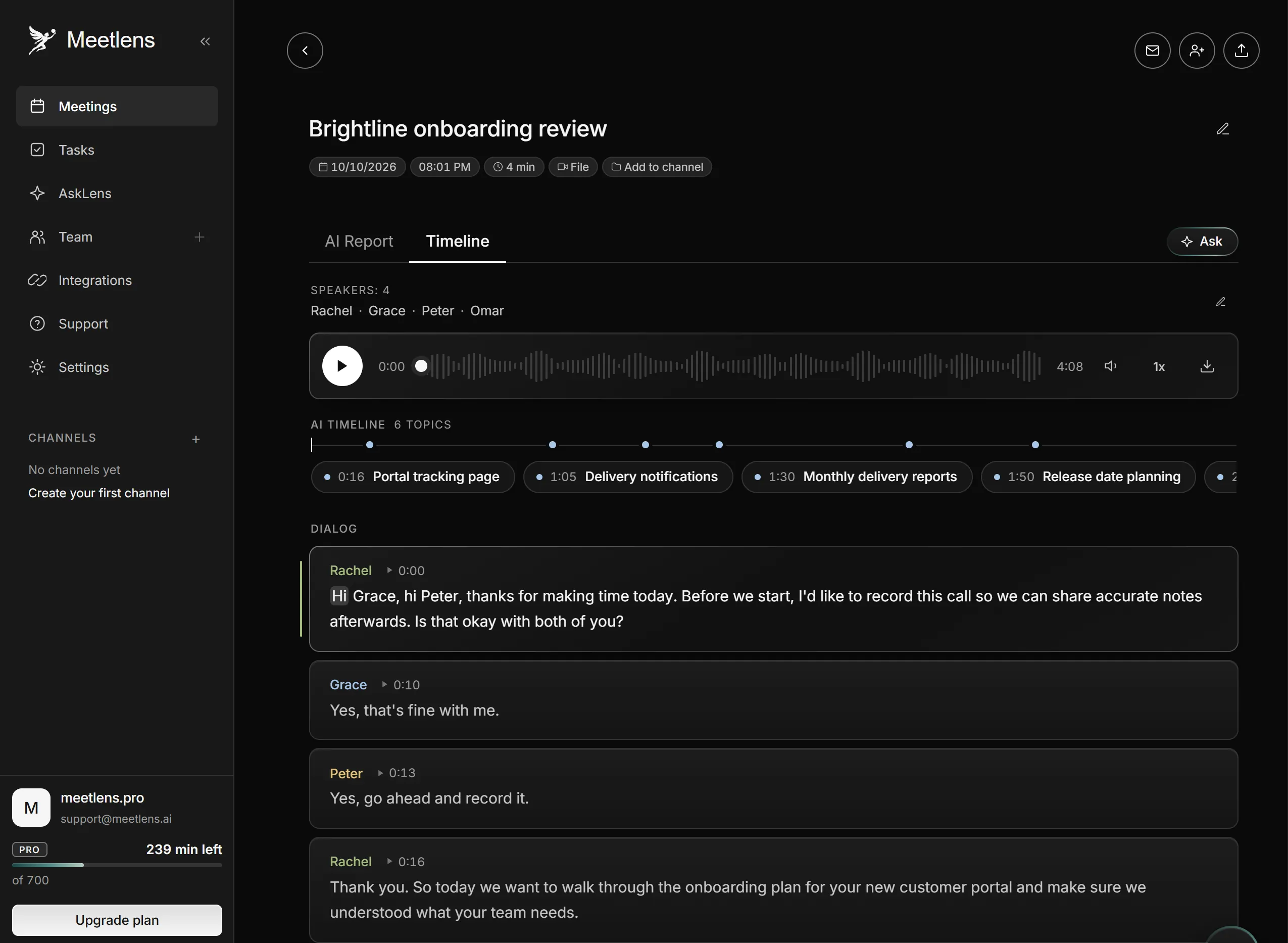
Task: Download the audio recording
Action: pyautogui.click(x=1207, y=366)
